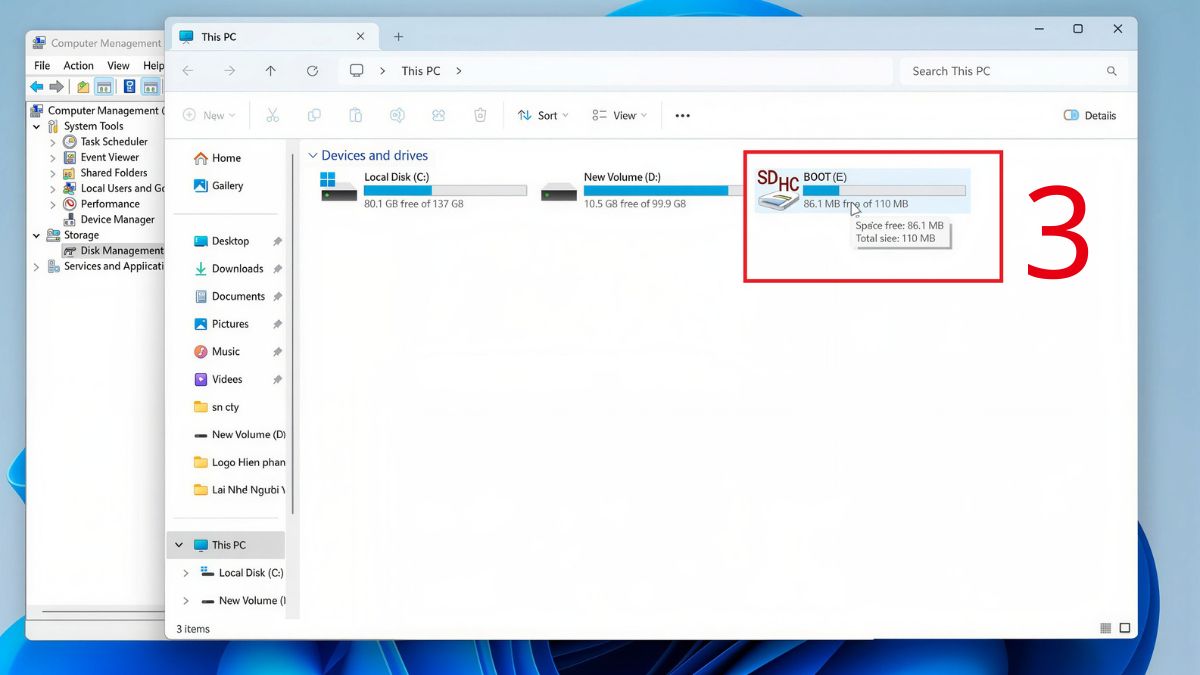Screen dimensions: 1200x675
Task: Go back with the Explorer back arrow
Action: pyautogui.click(x=188, y=71)
